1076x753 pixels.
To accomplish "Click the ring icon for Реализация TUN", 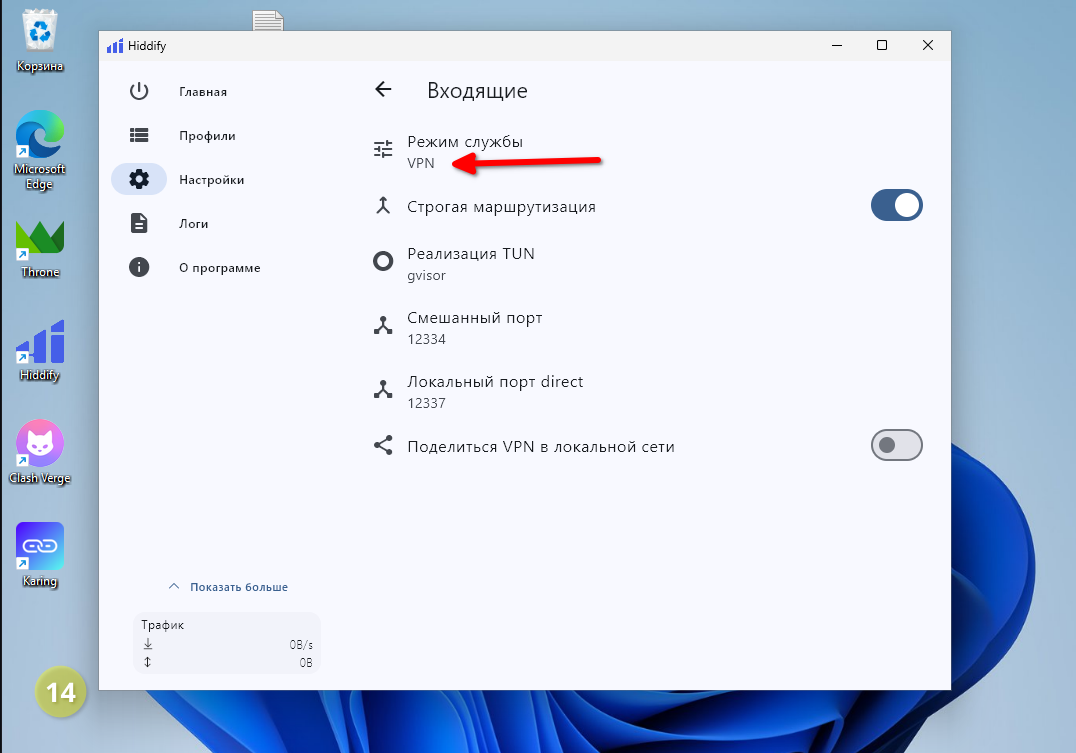I will click(383, 261).
